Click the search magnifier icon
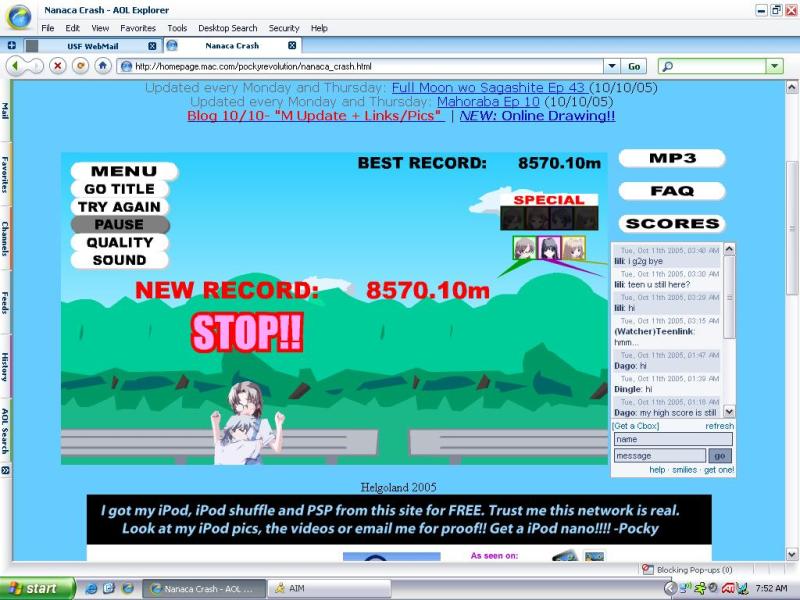 point(667,66)
